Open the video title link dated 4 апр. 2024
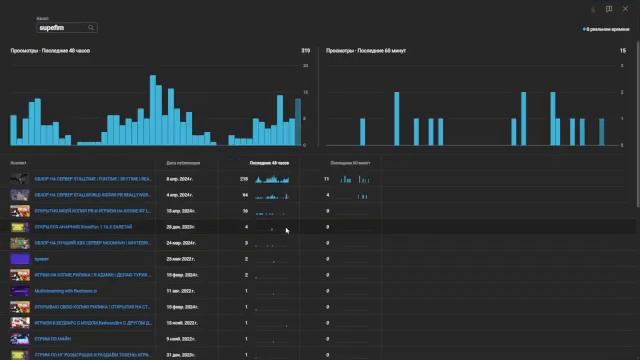This screenshot has height=360, width=640. 93,195
